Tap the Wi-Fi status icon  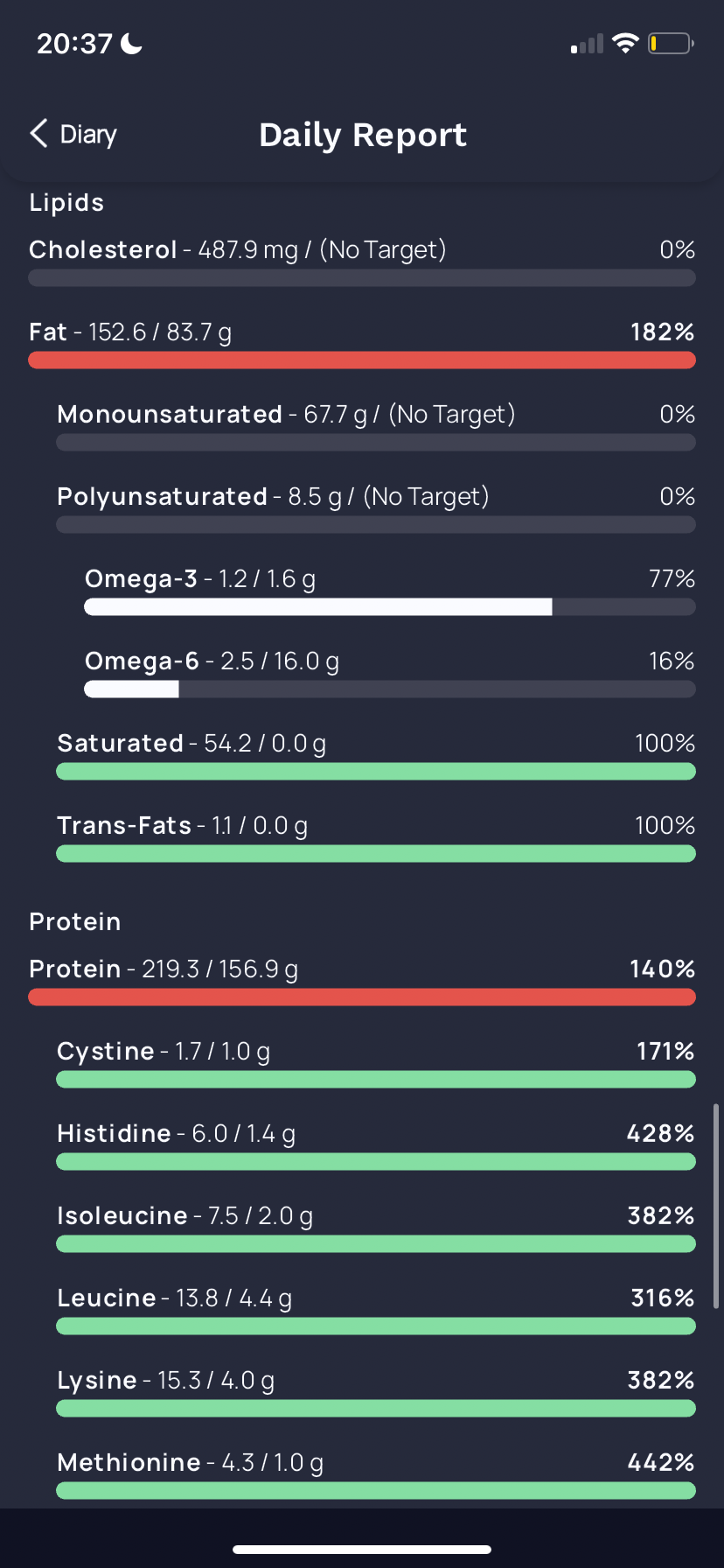(x=625, y=43)
